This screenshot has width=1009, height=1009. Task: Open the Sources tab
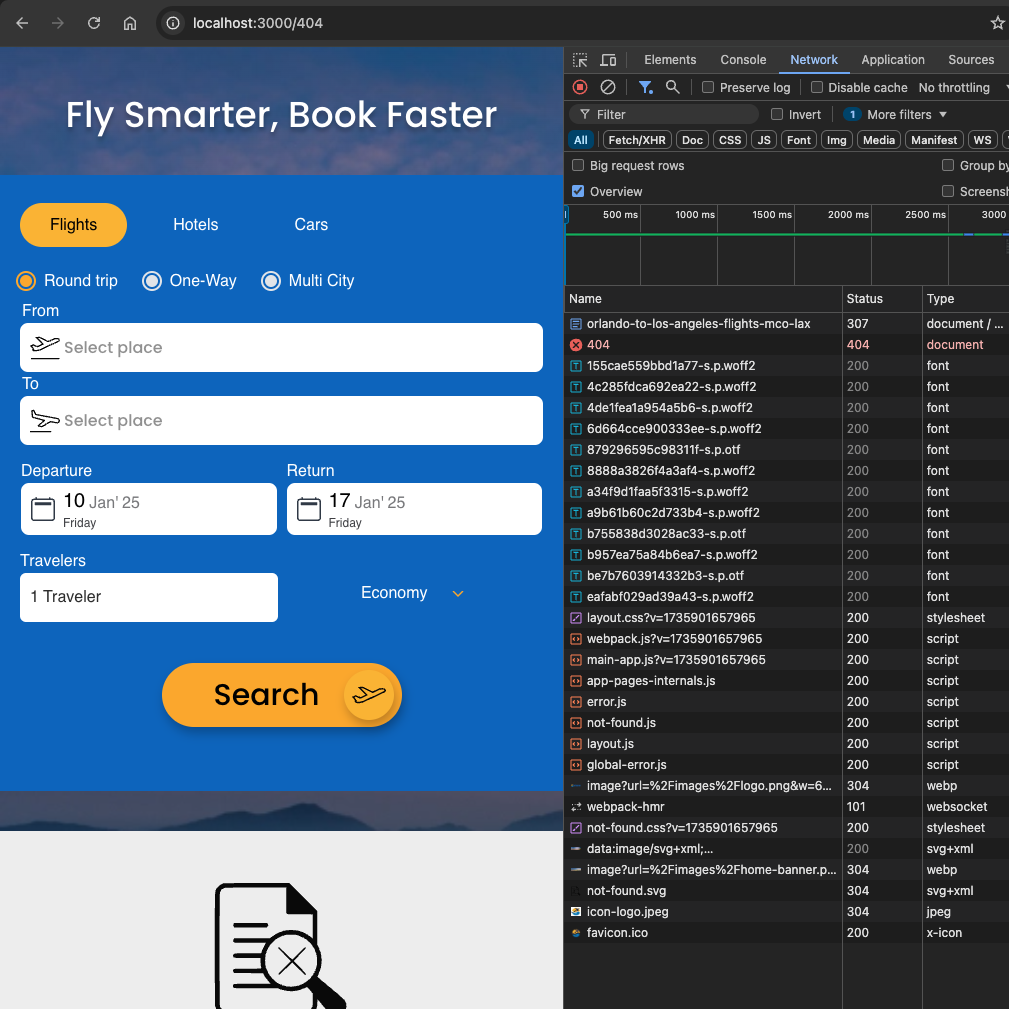[x=971, y=60]
